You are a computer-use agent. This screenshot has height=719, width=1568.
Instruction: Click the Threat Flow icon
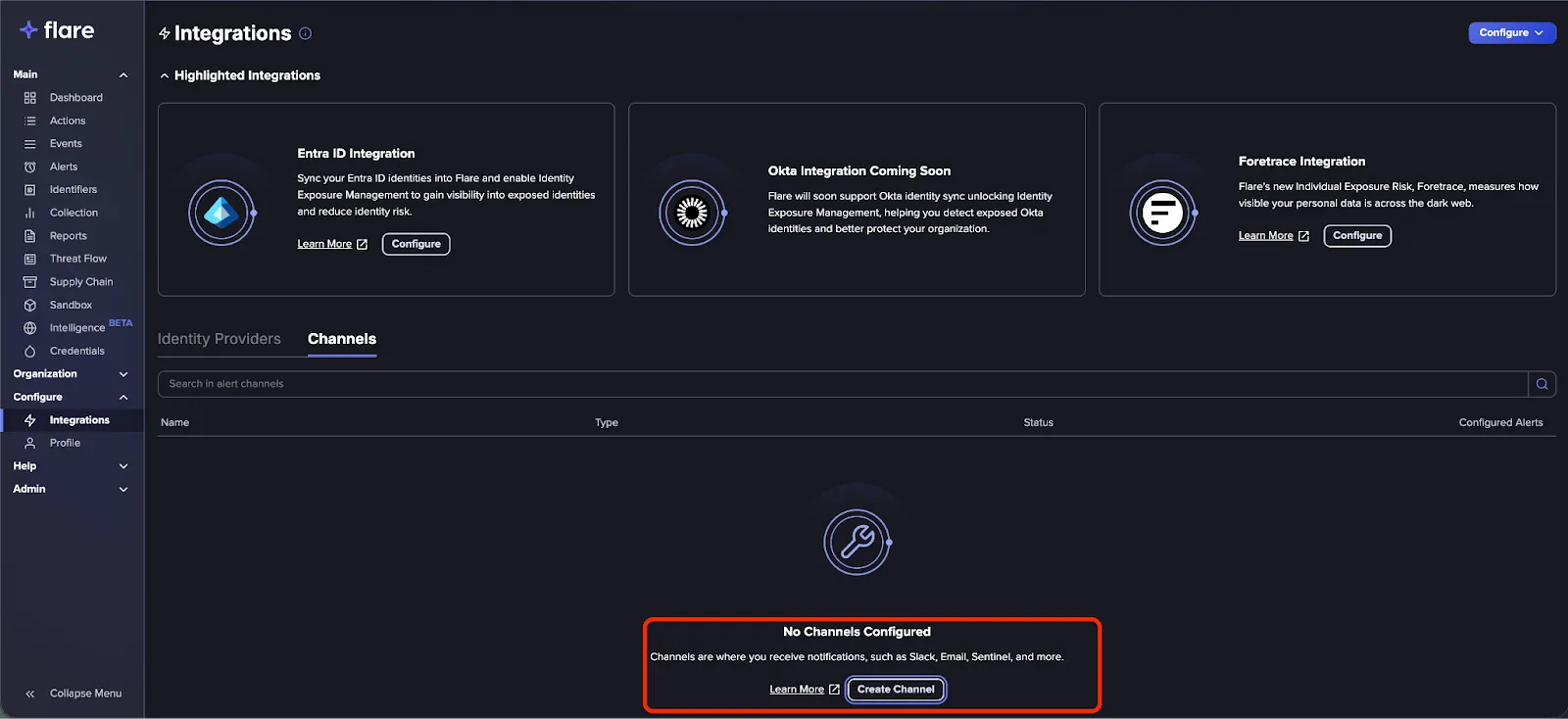pyautogui.click(x=30, y=259)
